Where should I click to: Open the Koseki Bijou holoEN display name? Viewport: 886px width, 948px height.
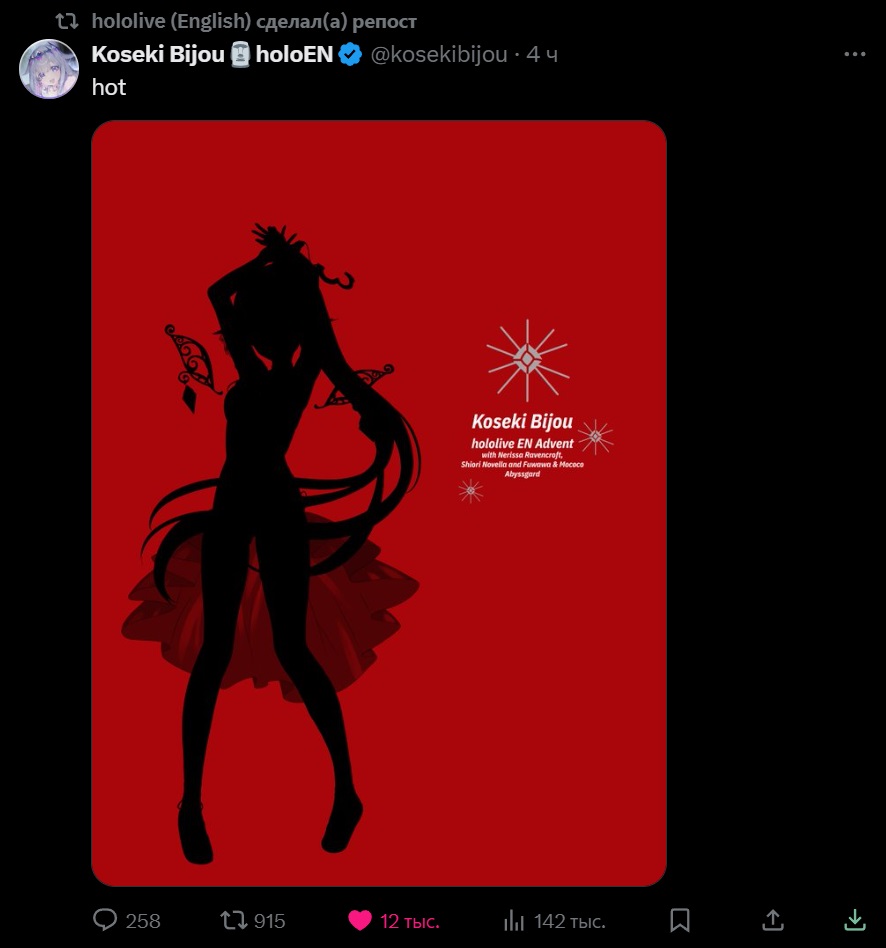[x=212, y=54]
